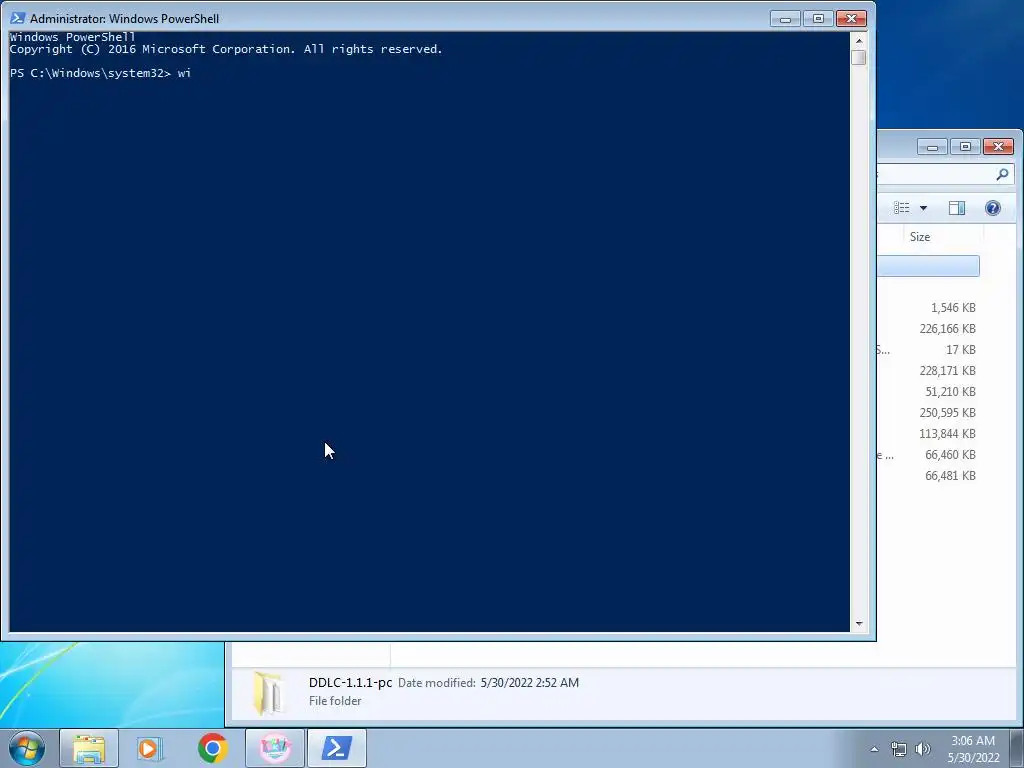Maximize the PowerShell window
Viewport: 1024px width, 768px height.
pyautogui.click(x=818, y=19)
